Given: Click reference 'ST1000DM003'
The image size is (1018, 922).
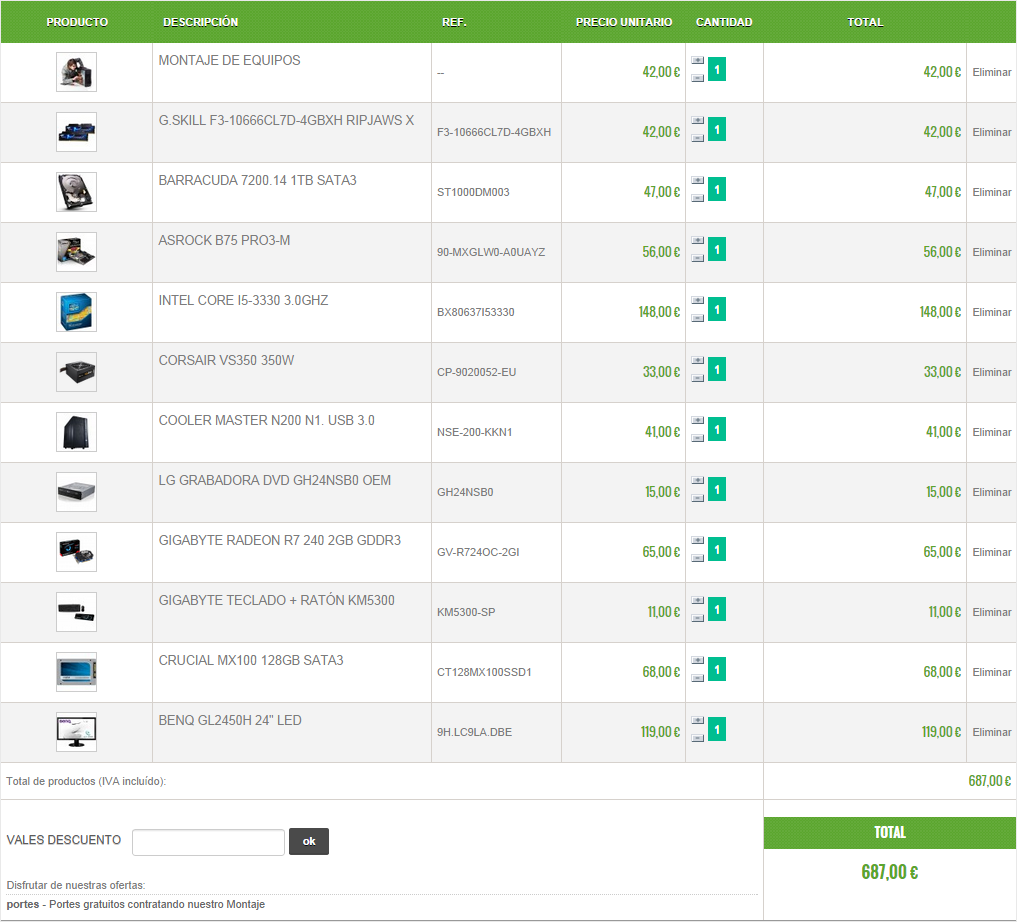Looking at the screenshot, I should 473,192.
